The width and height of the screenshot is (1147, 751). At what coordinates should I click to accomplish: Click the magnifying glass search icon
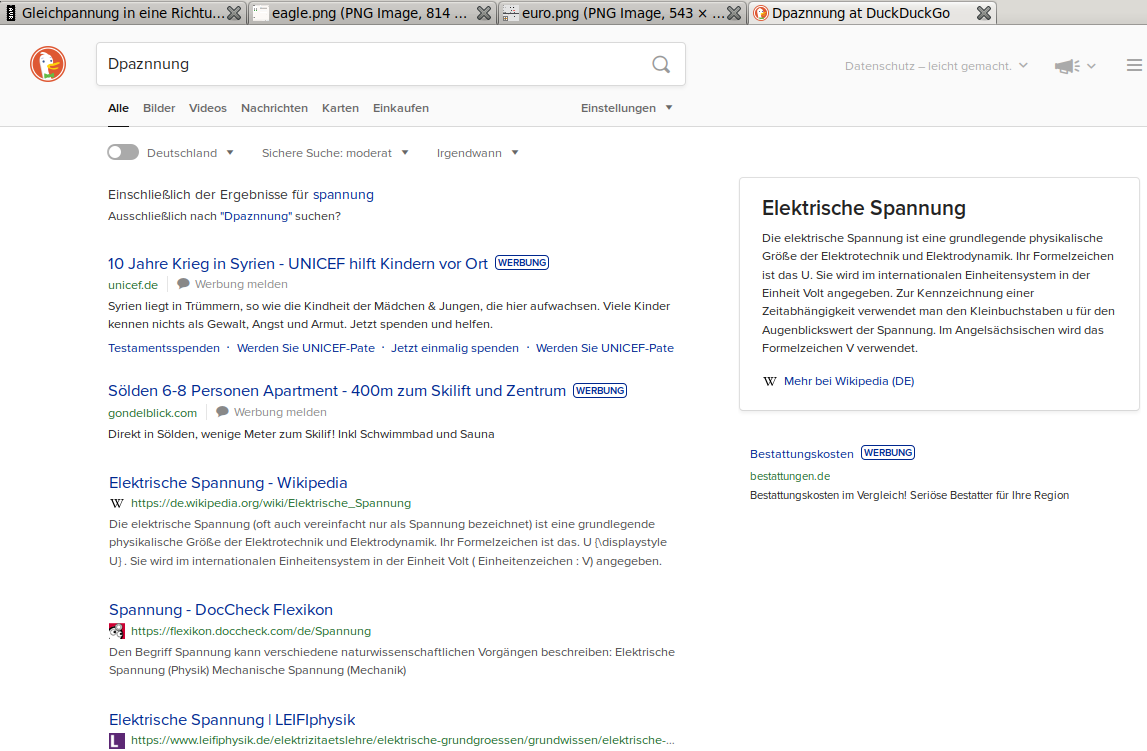pos(661,64)
